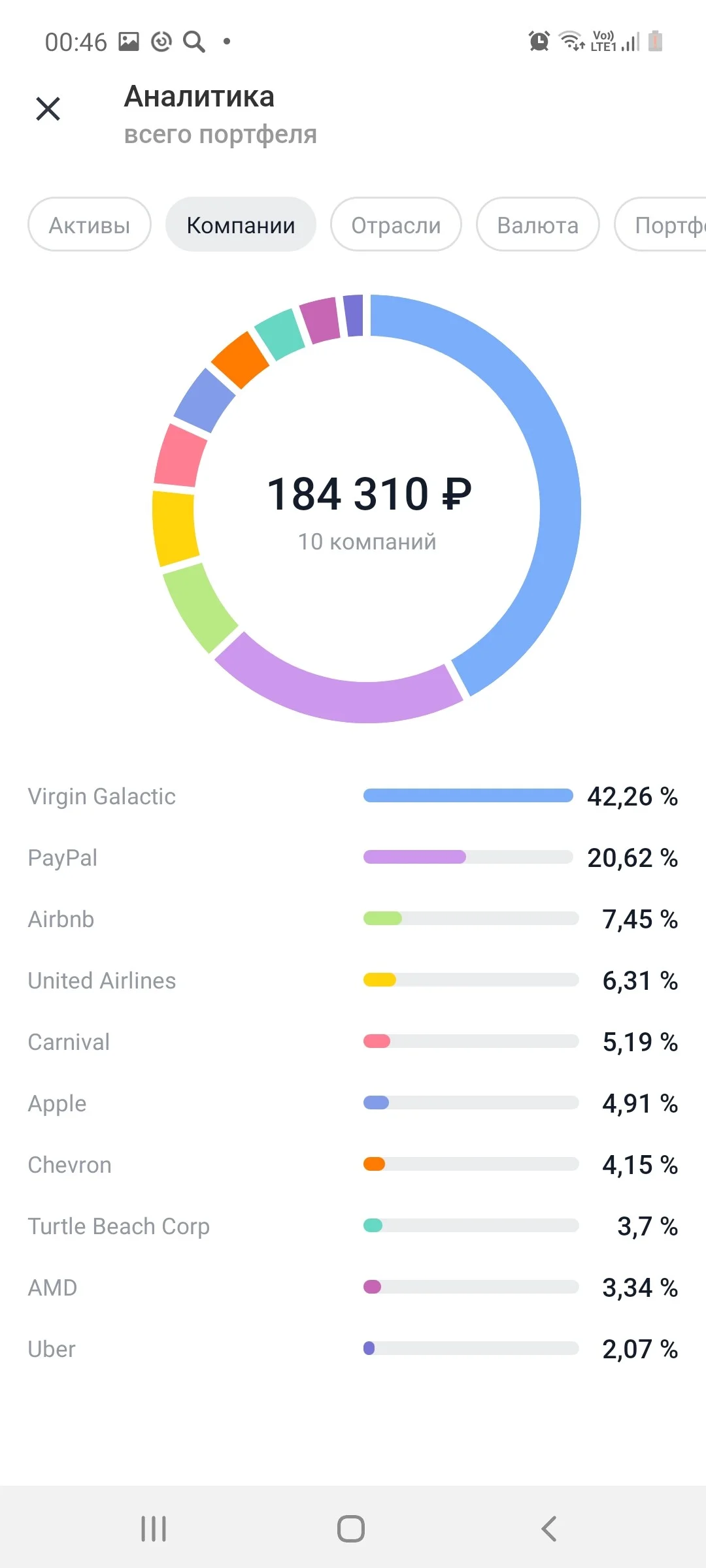Switch to the Активы tab
The width and height of the screenshot is (706, 1568).
coord(90,225)
